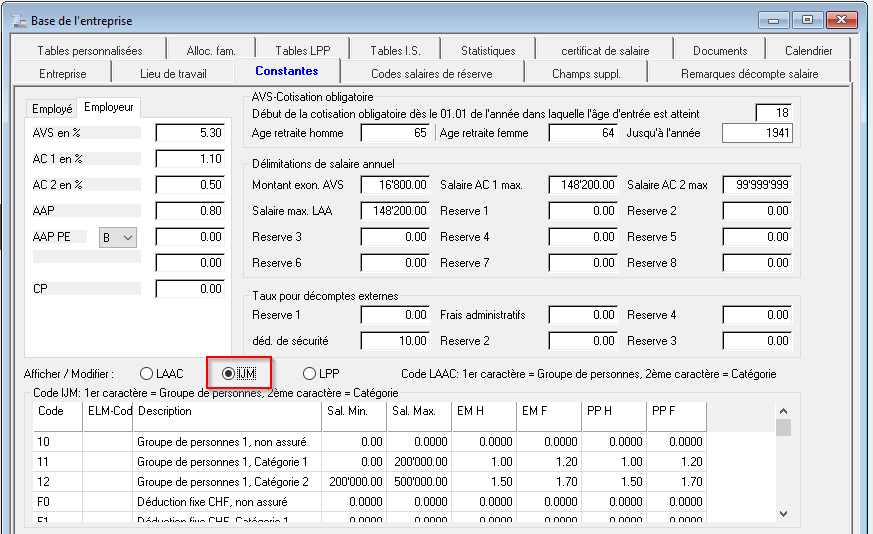Click the entry age field showing 18
The height and width of the screenshot is (534, 873).
pyautogui.click(x=773, y=113)
